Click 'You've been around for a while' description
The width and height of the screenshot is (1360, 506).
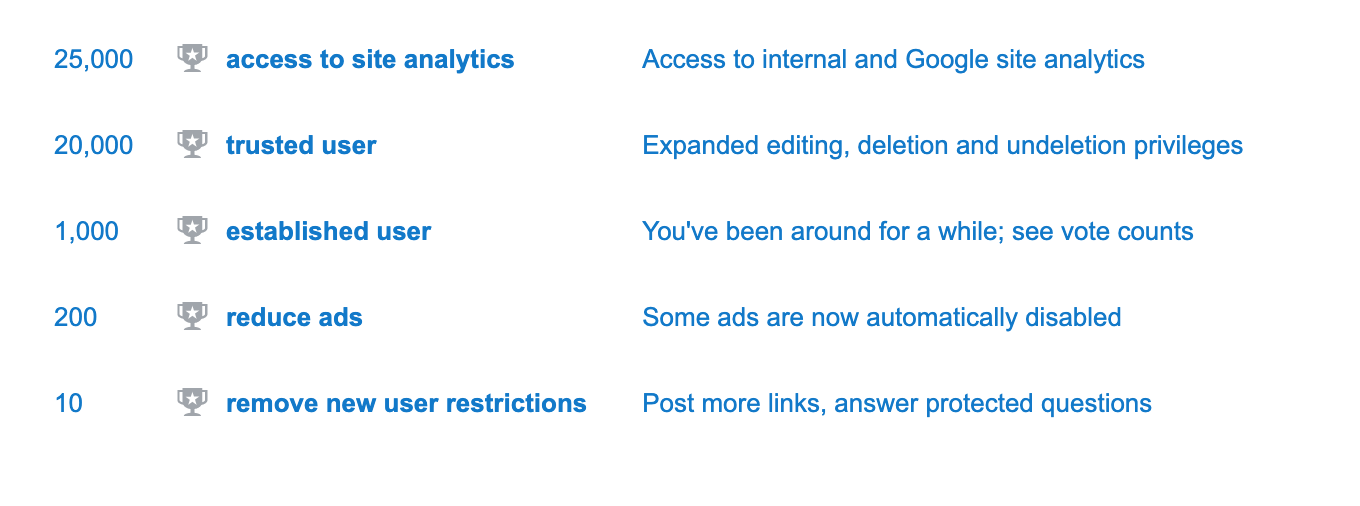[822, 232]
